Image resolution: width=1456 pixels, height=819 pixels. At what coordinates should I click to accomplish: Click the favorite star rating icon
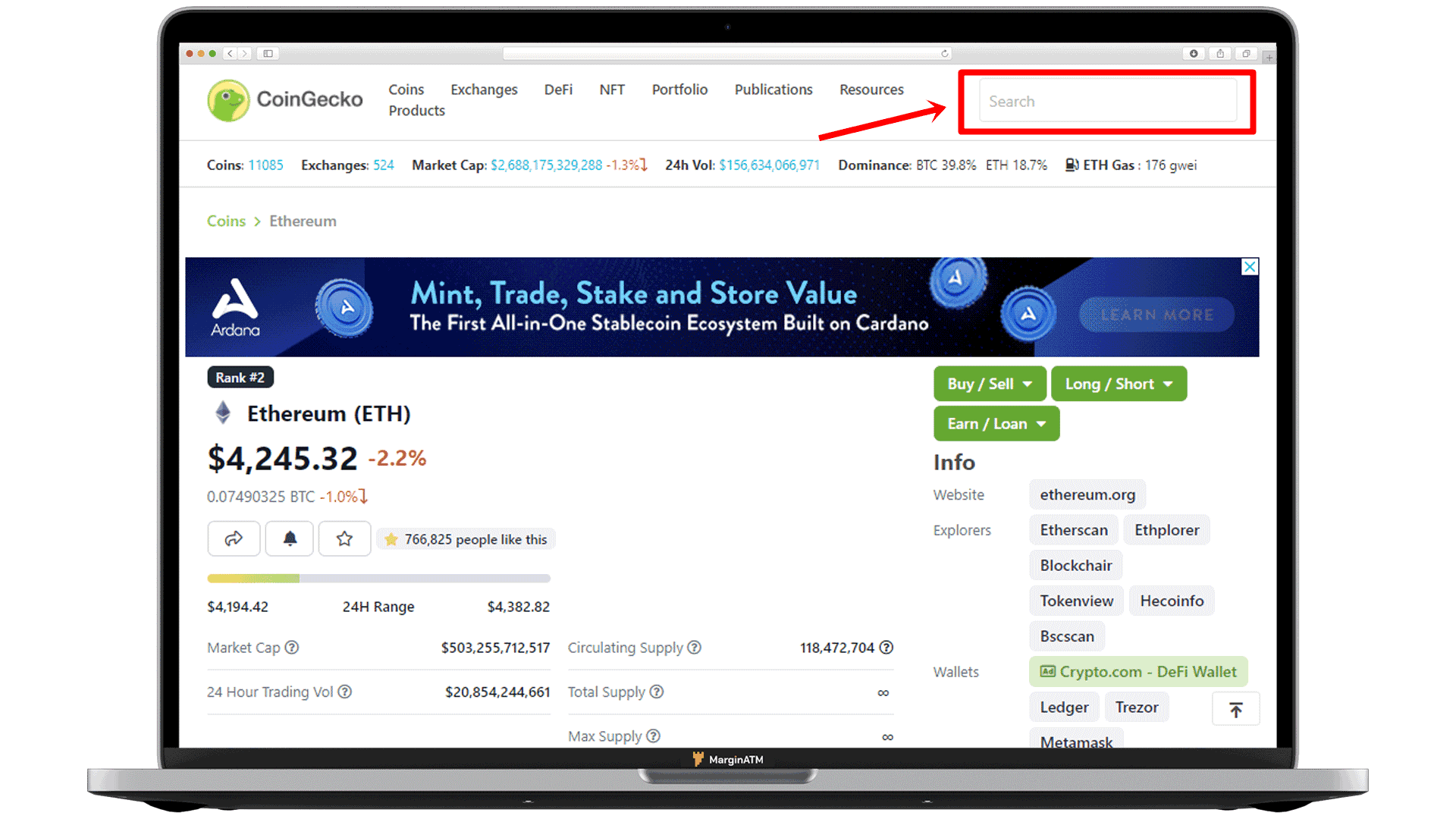pos(344,538)
